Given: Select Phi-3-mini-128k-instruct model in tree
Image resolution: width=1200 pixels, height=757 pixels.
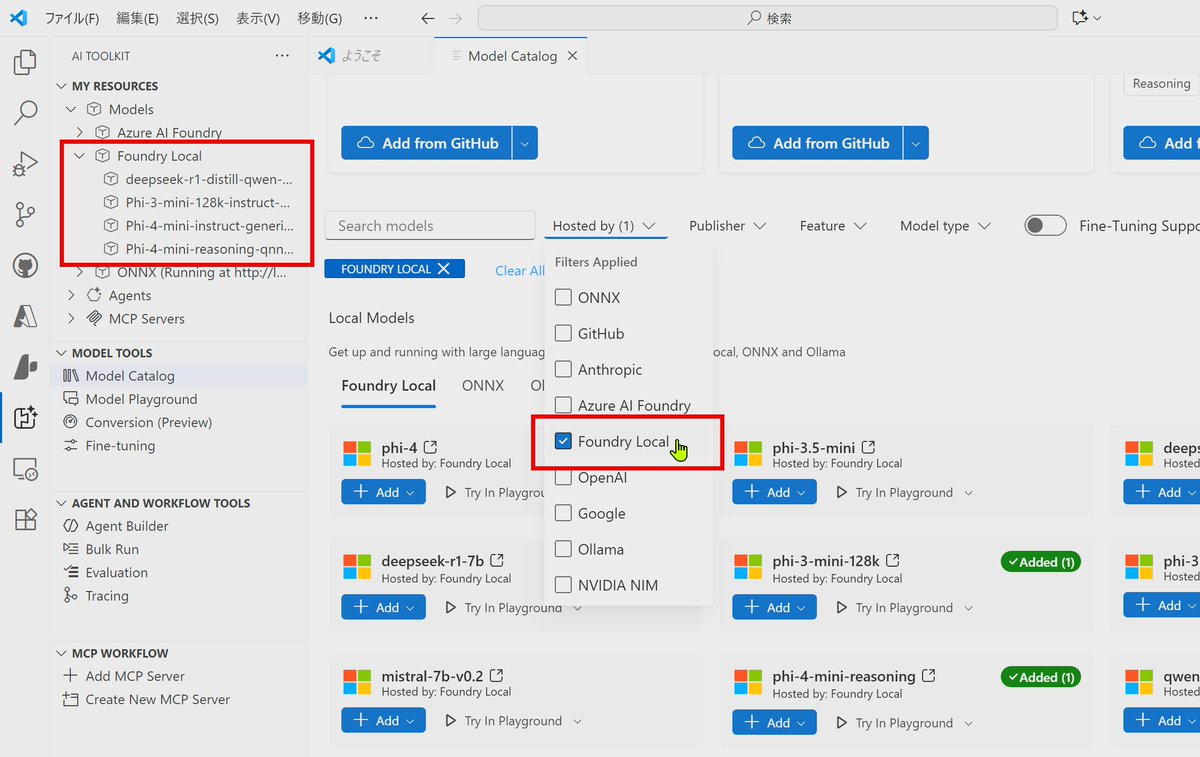Looking at the screenshot, I should click(x=209, y=202).
